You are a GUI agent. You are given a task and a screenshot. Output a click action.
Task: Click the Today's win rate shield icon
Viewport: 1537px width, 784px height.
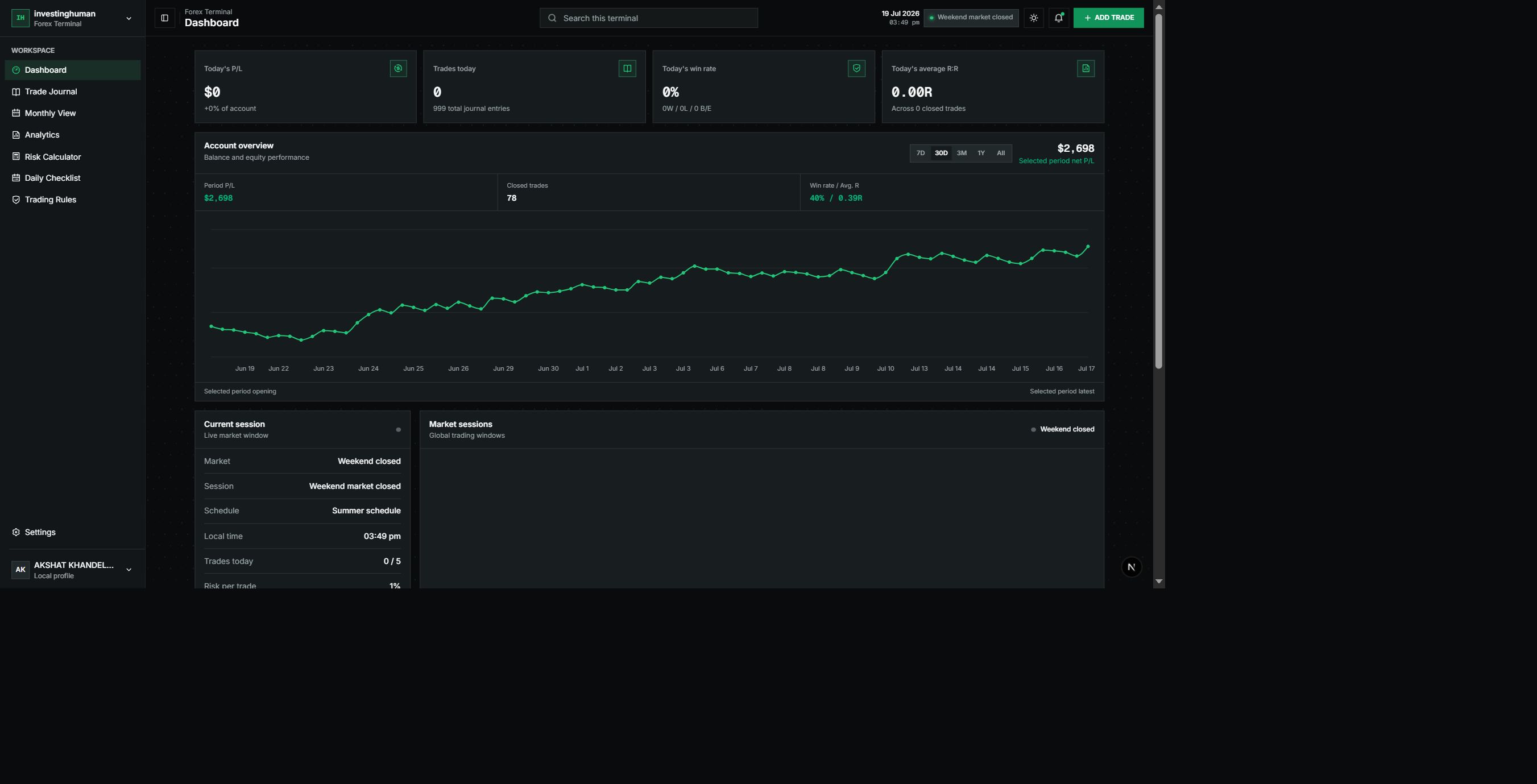tap(857, 69)
